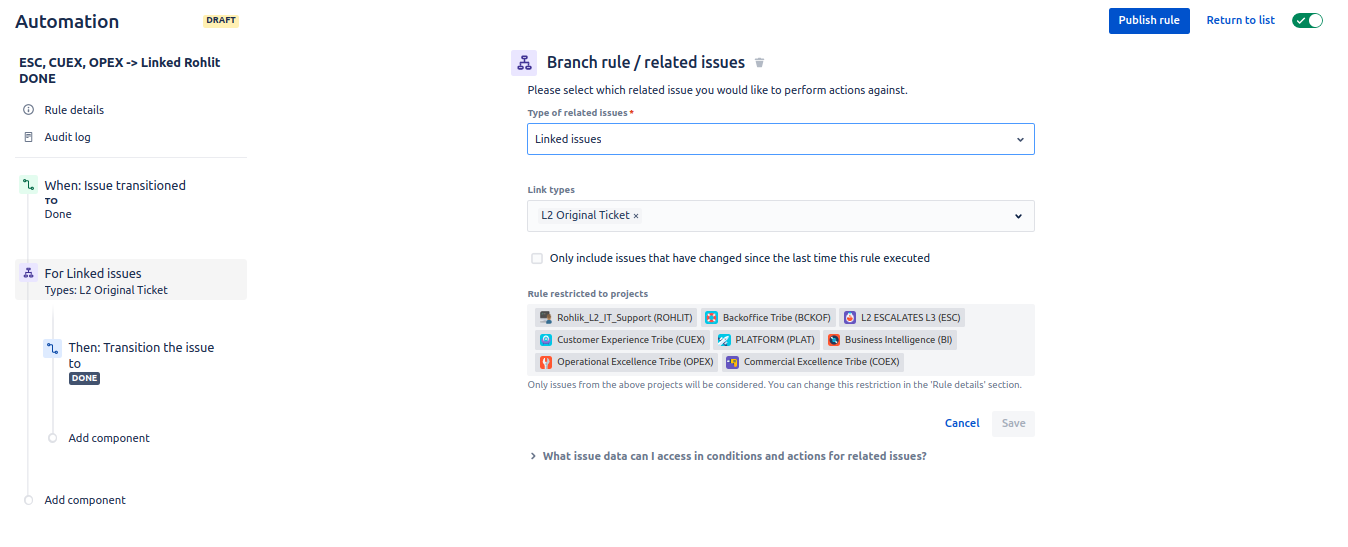Open Rule details section
Image resolution: width=1348 pixels, height=547 pixels.
74,110
